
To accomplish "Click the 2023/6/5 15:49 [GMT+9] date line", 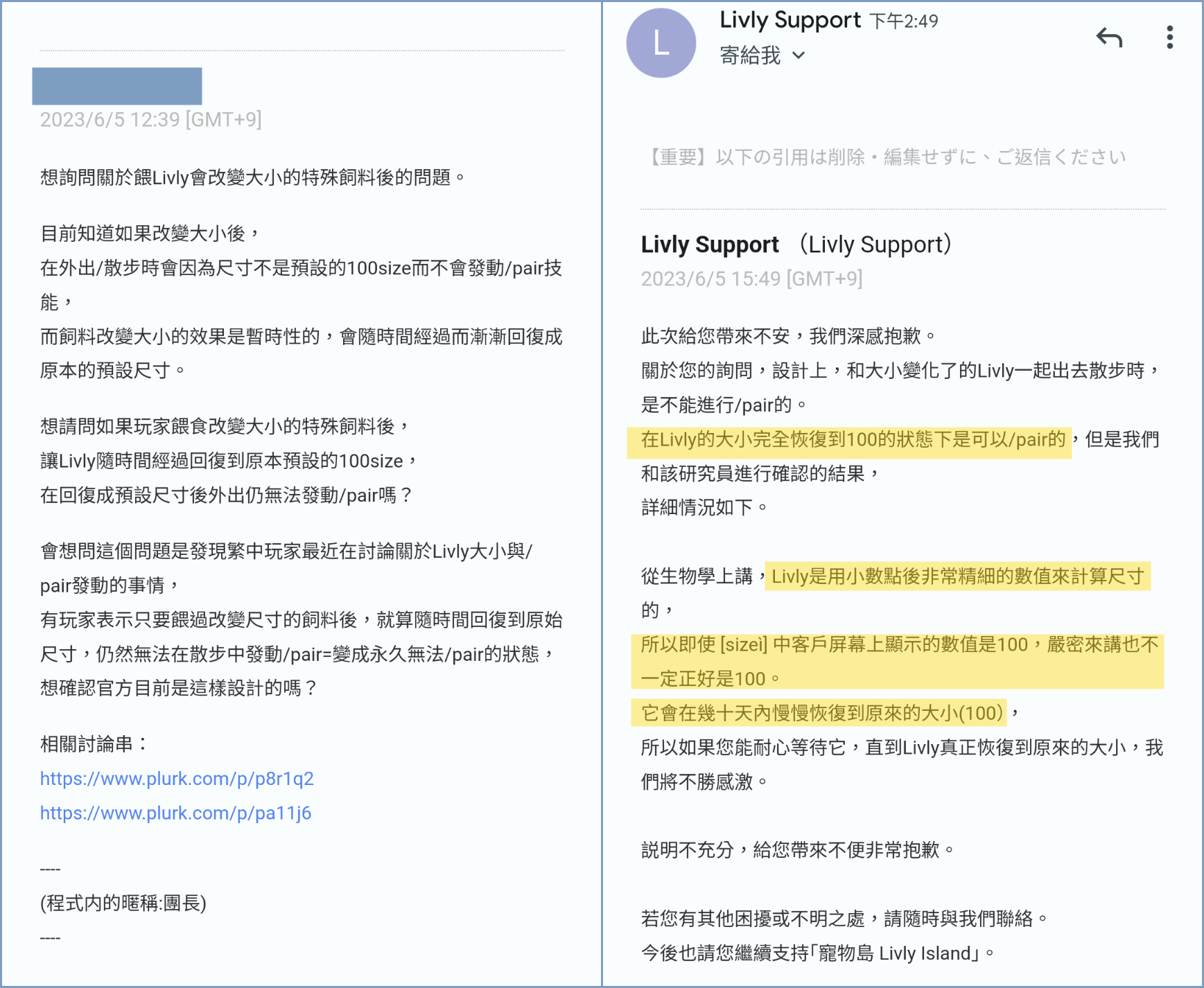I will pos(751,279).
